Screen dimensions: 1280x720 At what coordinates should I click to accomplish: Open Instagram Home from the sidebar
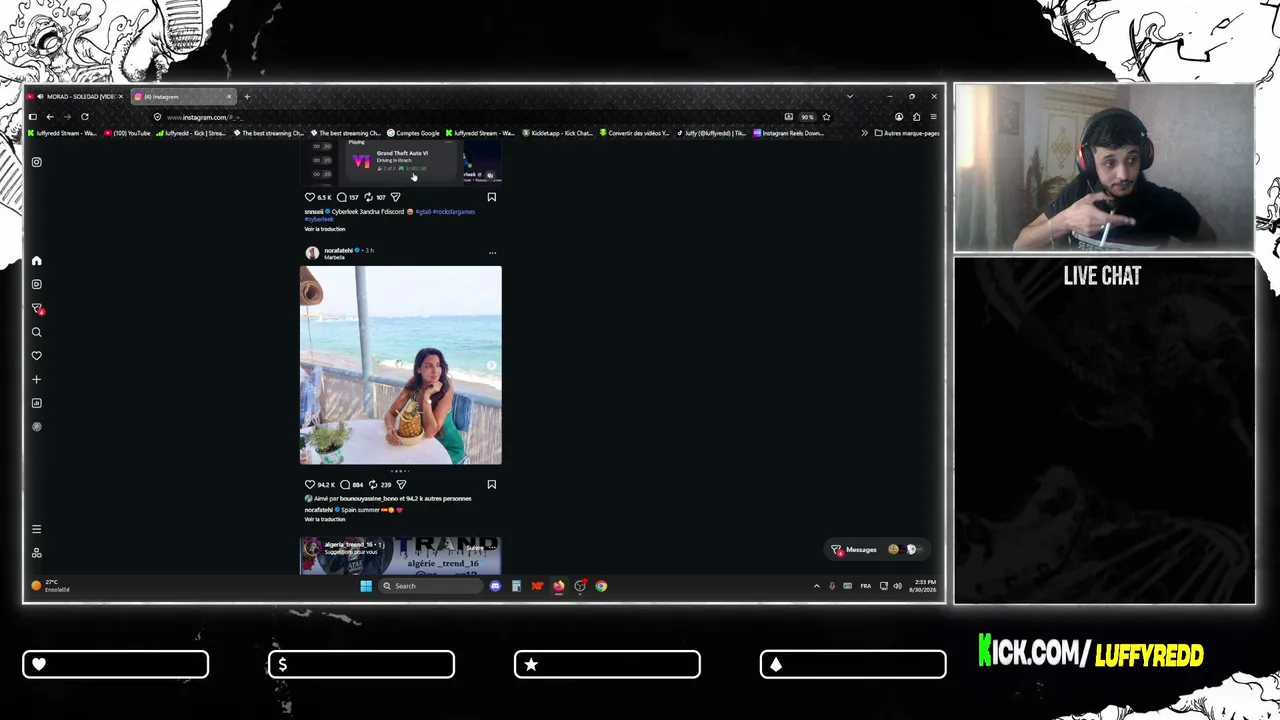point(37,261)
